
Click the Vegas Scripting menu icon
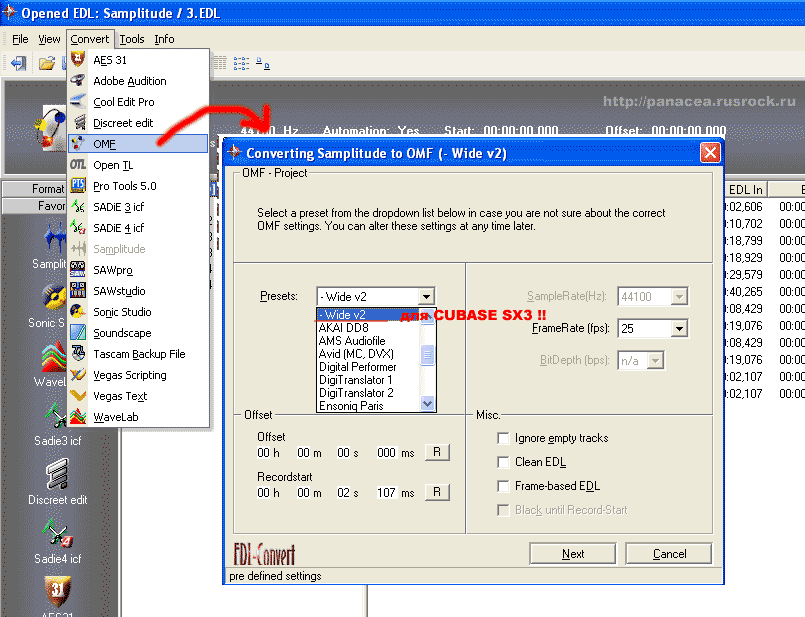pos(78,375)
